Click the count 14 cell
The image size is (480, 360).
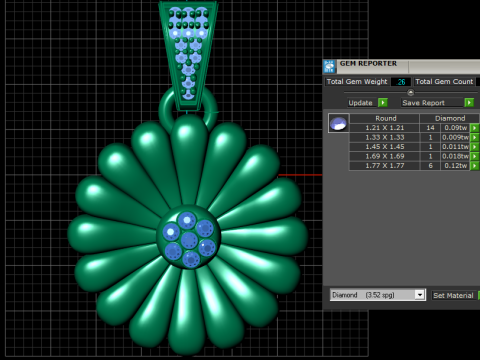pos(430,128)
